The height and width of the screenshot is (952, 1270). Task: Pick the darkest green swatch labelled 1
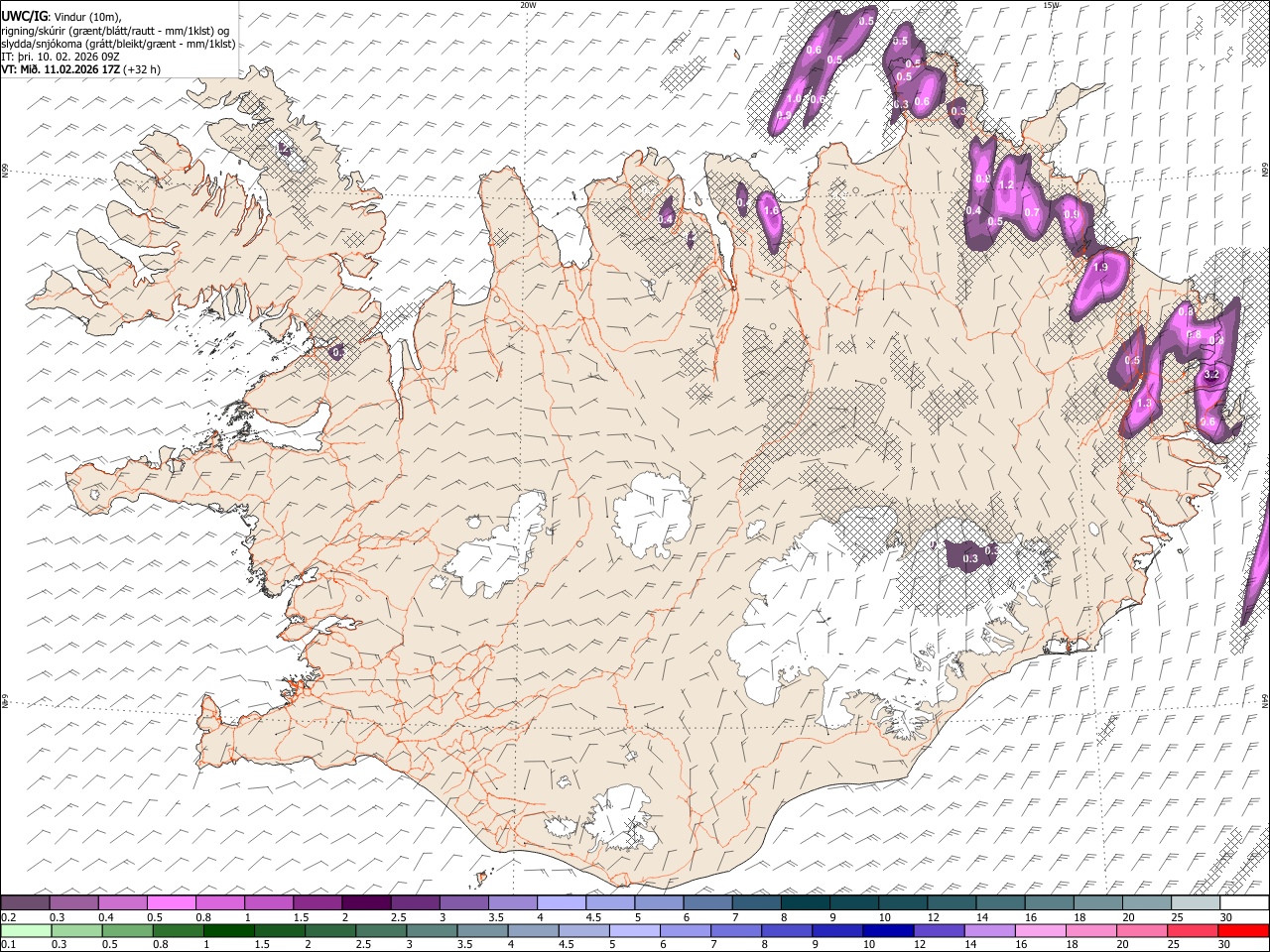[x=229, y=930]
